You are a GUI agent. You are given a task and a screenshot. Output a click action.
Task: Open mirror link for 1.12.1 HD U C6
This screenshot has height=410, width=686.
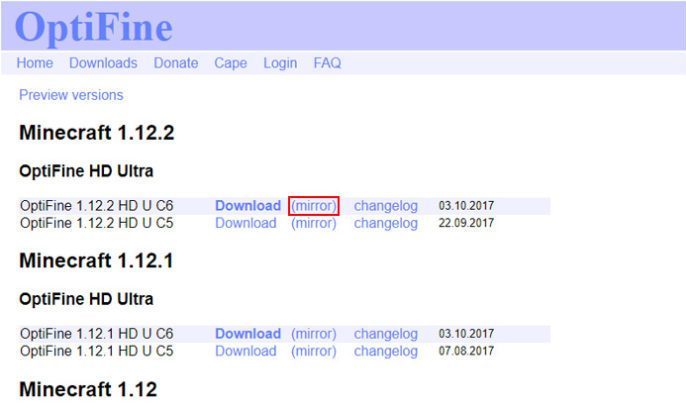[x=314, y=334]
